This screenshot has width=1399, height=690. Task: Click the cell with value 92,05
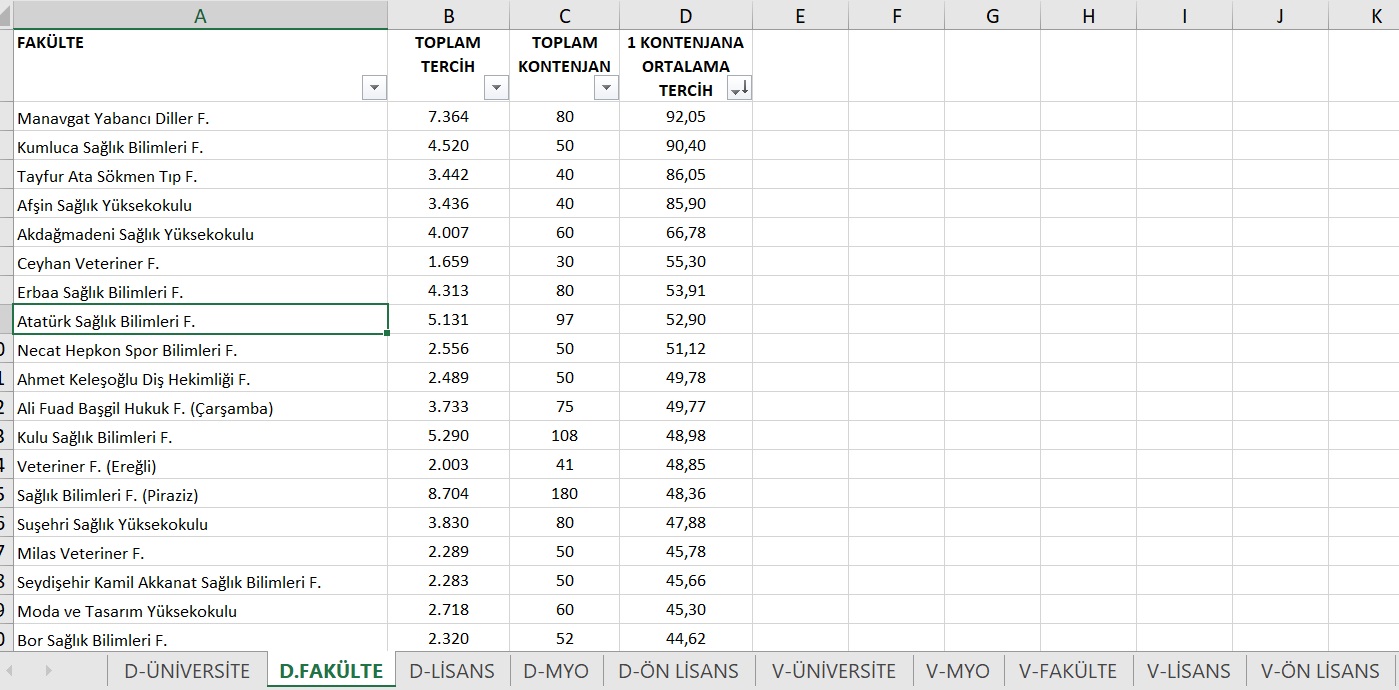(685, 117)
